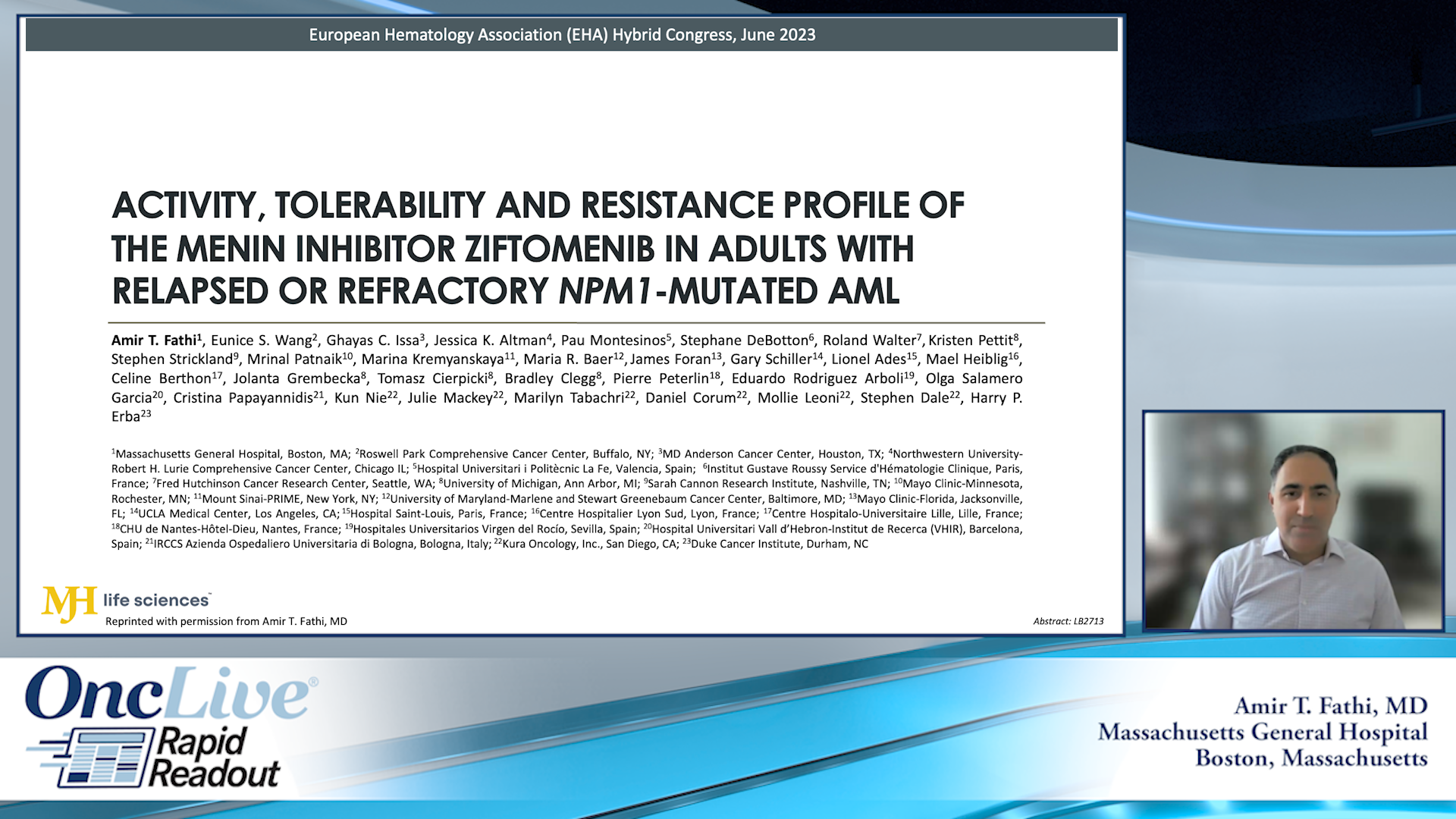Click 'Amir T. Fathi, MD' in the speaker caption
Screen dimensions: 1456x819
pyautogui.click(x=1331, y=706)
